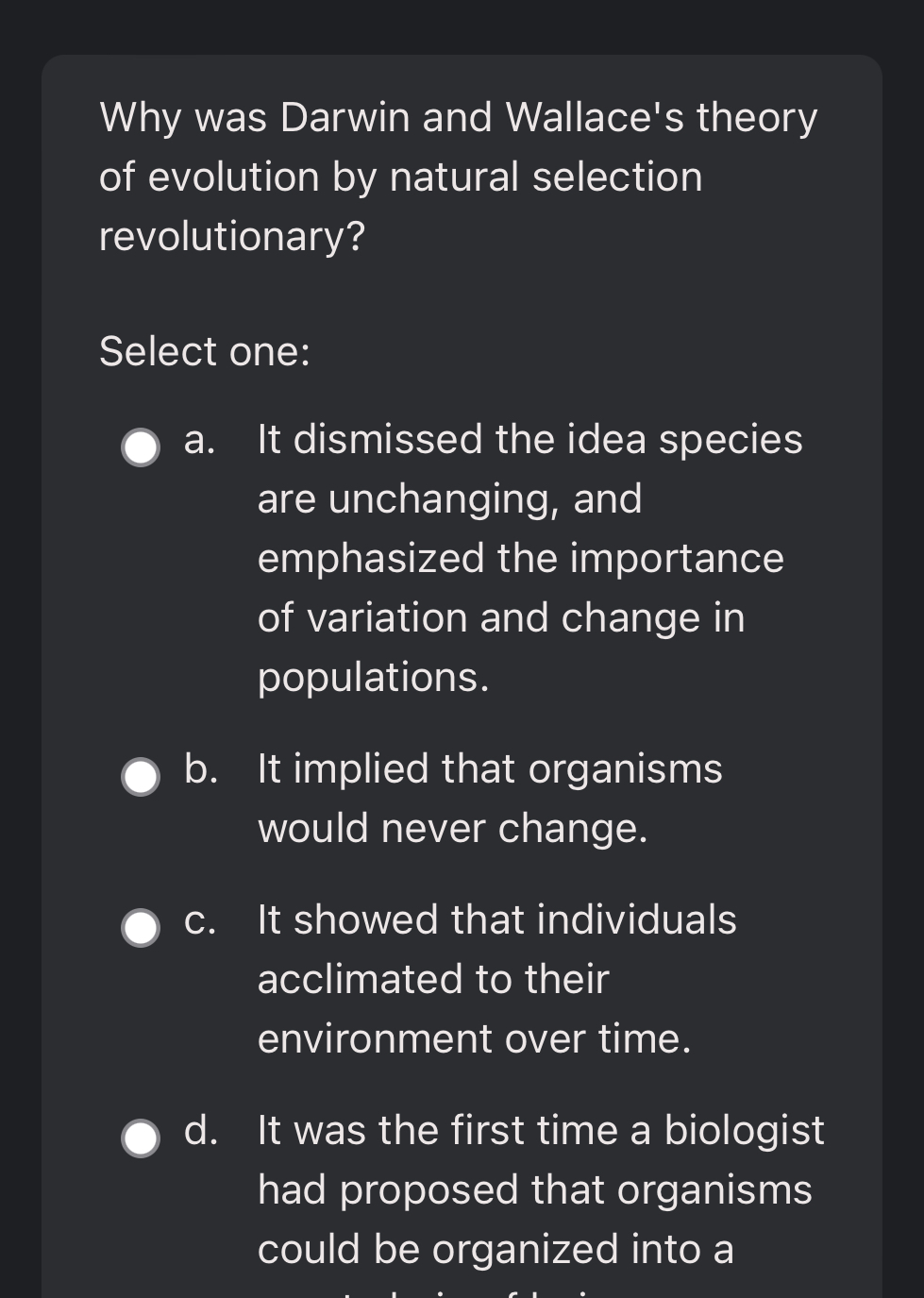The height and width of the screenshot is (1298, 924).
Task: Tap the line "environment over time."
Action: pyautogui.click(x=475, y=1038)
